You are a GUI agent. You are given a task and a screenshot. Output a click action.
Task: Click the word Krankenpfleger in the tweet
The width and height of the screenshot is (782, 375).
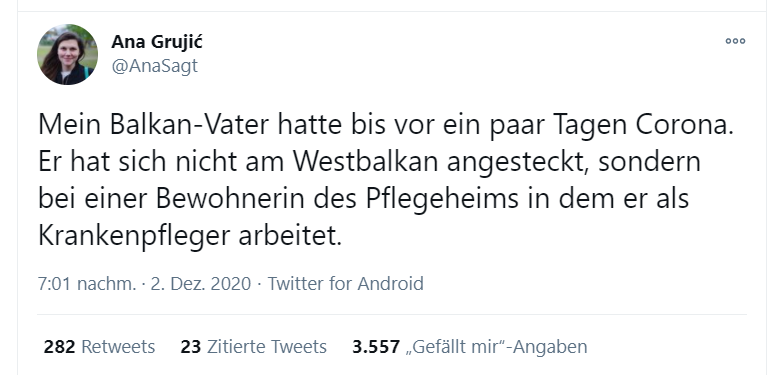point(134,236)
